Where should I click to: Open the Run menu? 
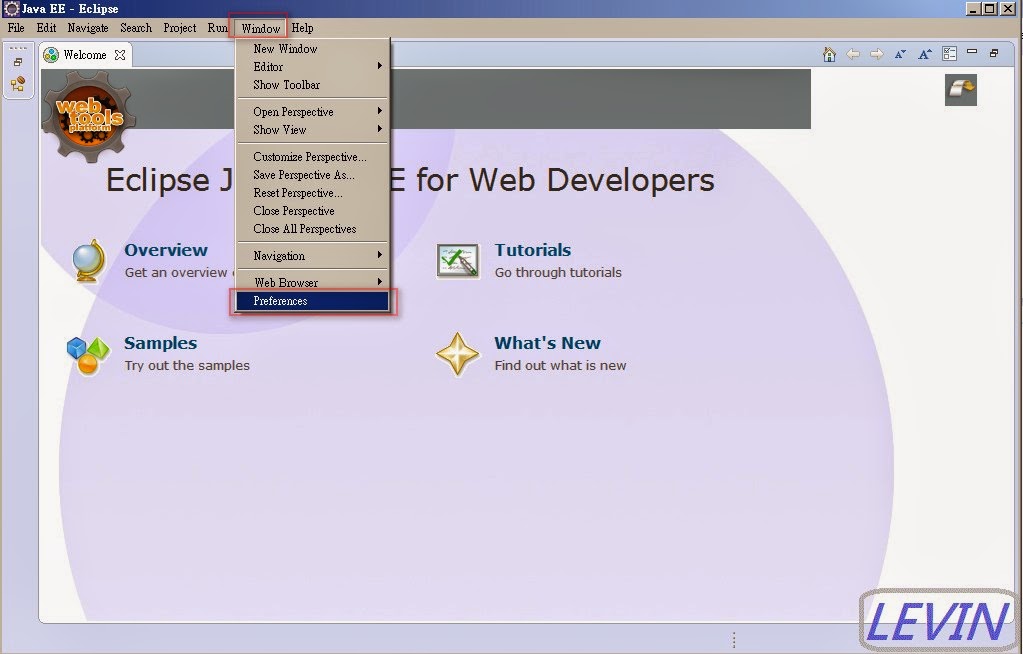[x=217, y=28]
